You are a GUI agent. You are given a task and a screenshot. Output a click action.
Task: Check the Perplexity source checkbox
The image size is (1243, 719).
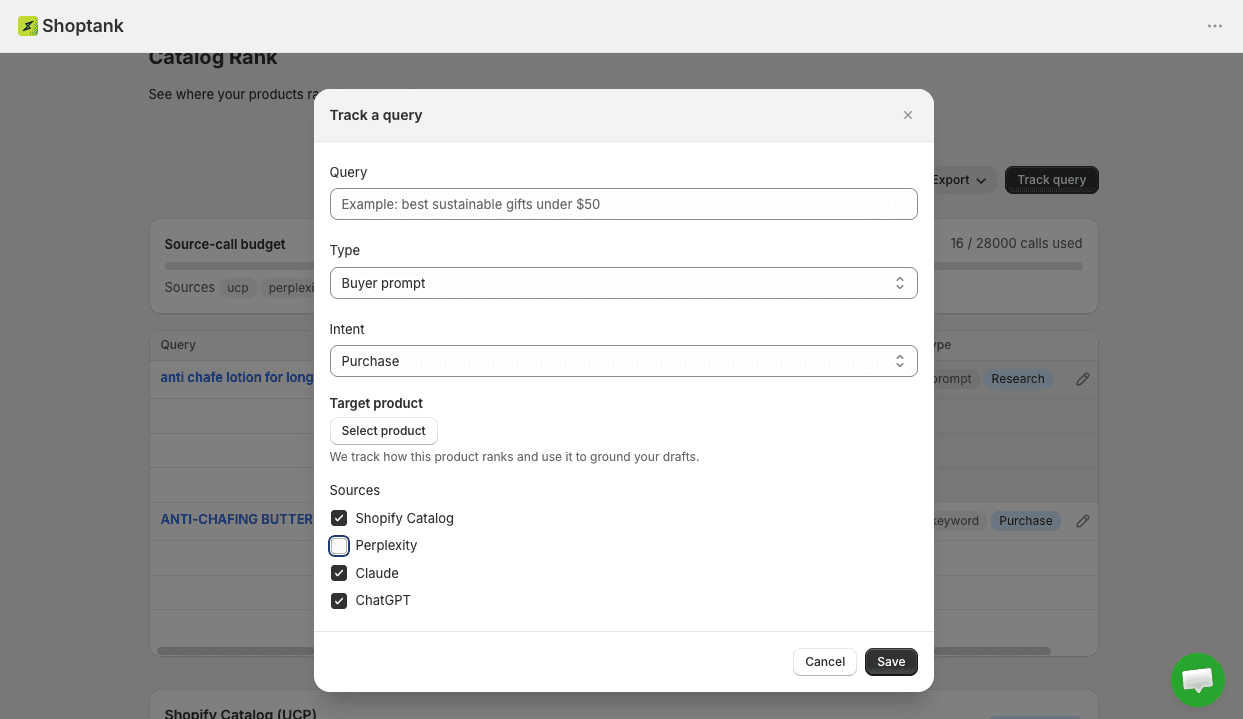click(x=339, y=546)
